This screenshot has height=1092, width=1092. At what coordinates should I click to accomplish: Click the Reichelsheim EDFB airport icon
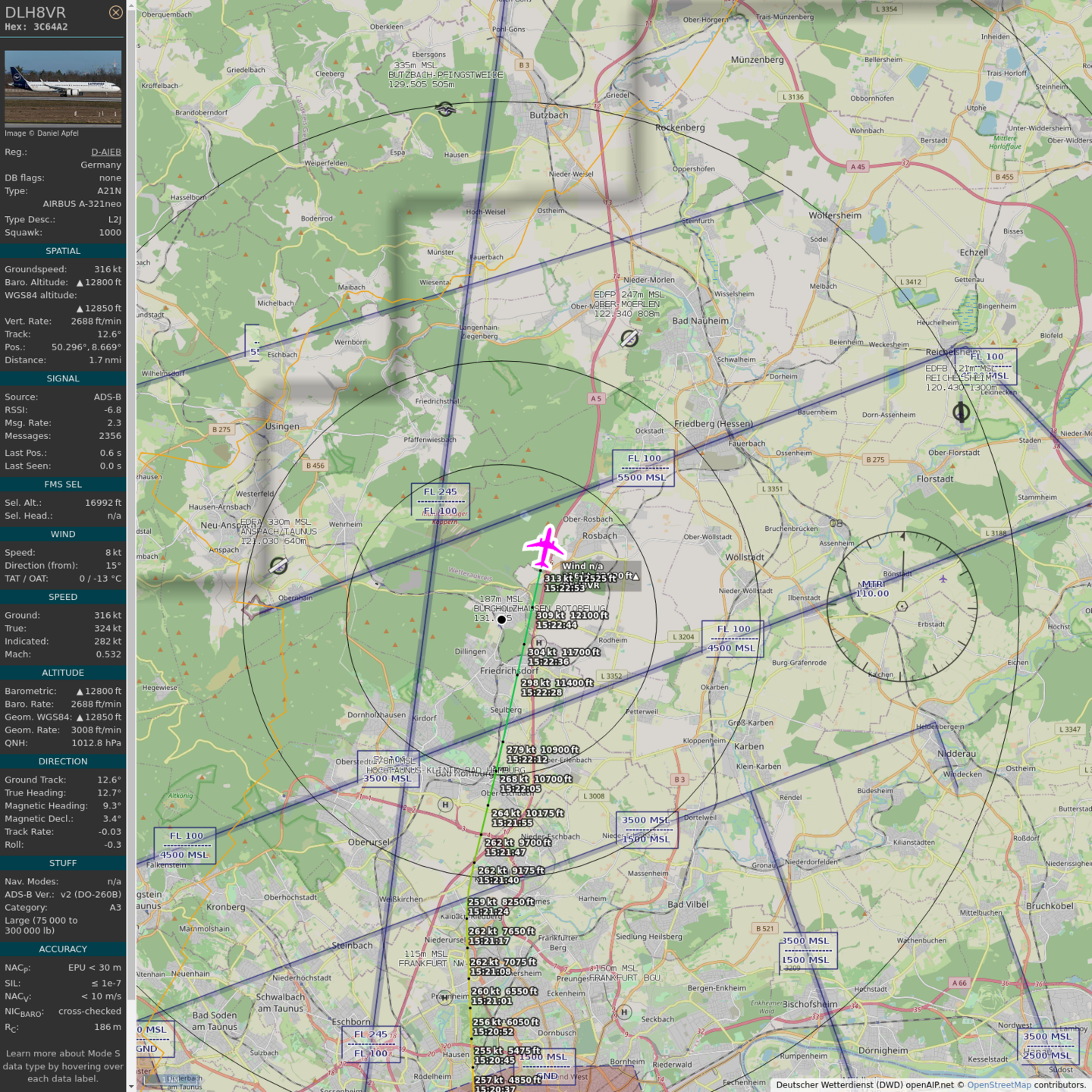[961, 412]
